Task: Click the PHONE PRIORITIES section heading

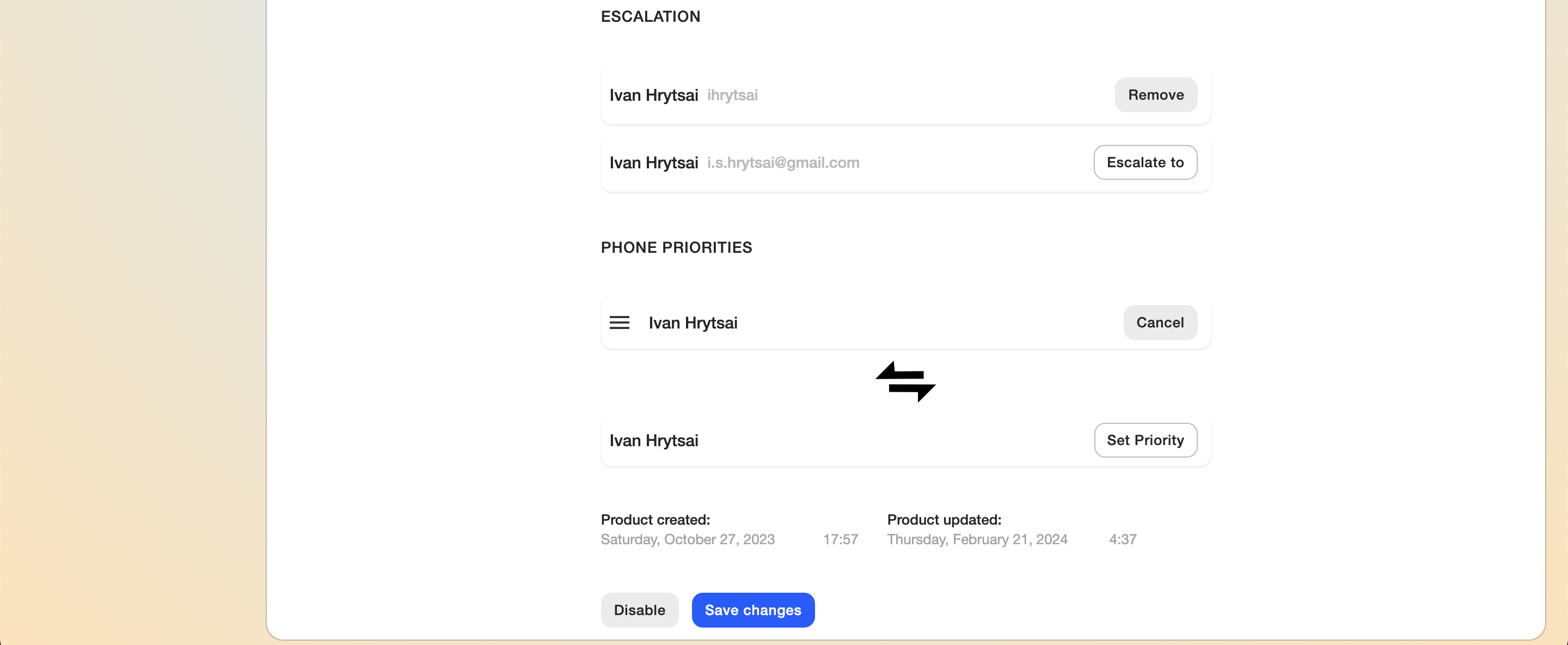Action: (x=676, y=247)
